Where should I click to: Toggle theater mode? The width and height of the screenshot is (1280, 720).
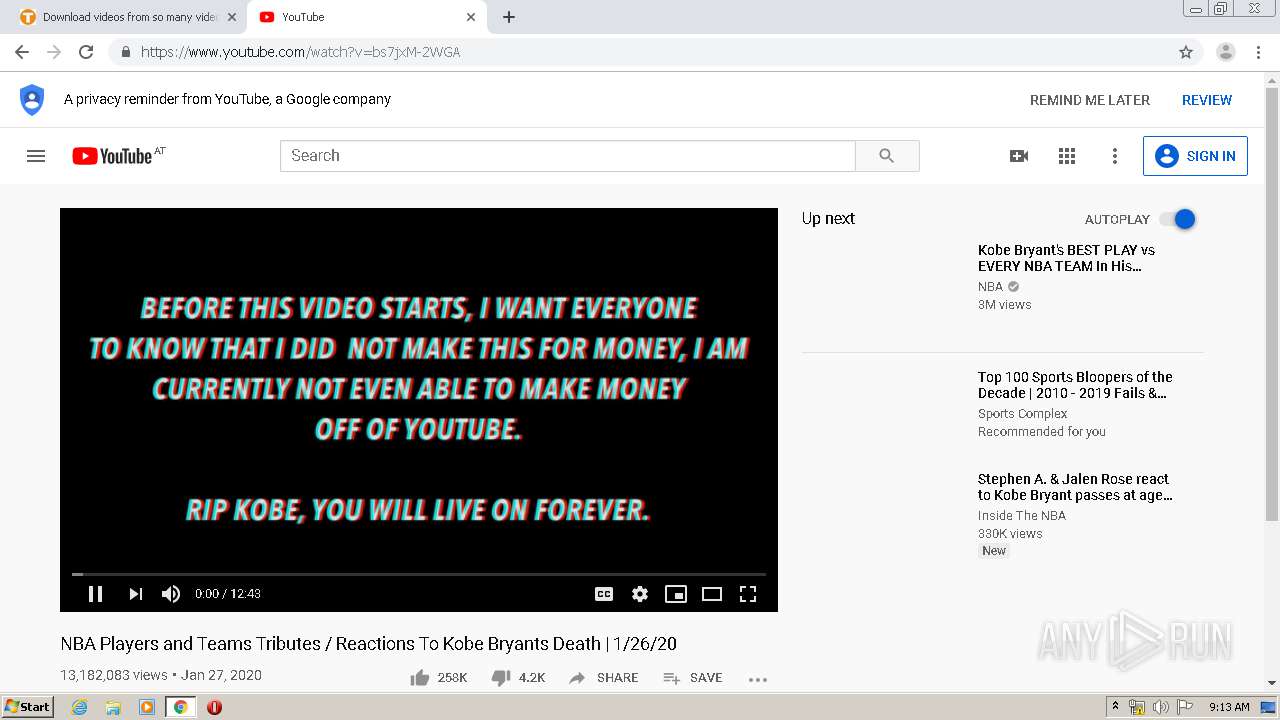712,594
